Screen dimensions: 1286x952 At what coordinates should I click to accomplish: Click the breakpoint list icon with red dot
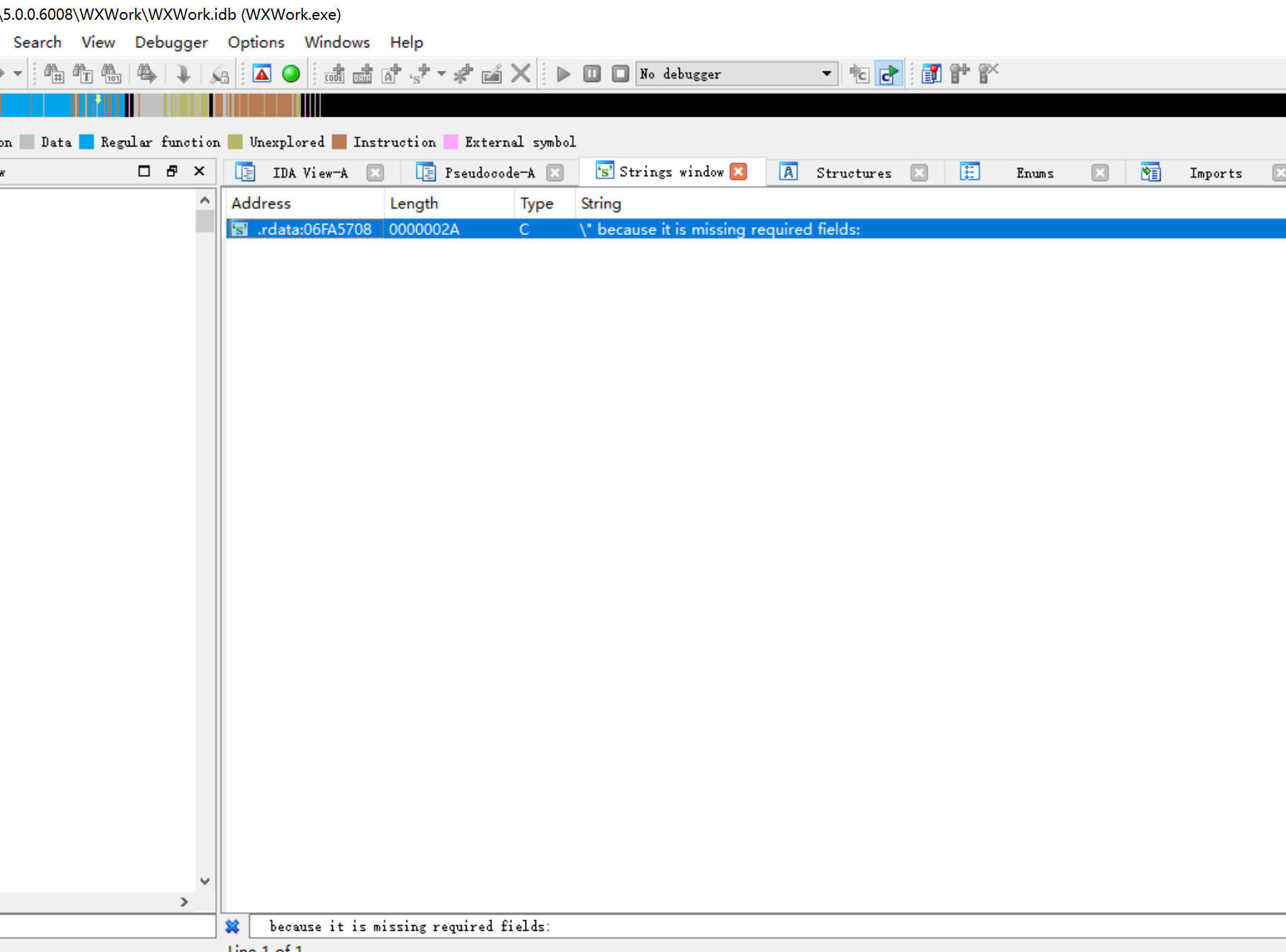pyautogui.click(x=931, y=74)
